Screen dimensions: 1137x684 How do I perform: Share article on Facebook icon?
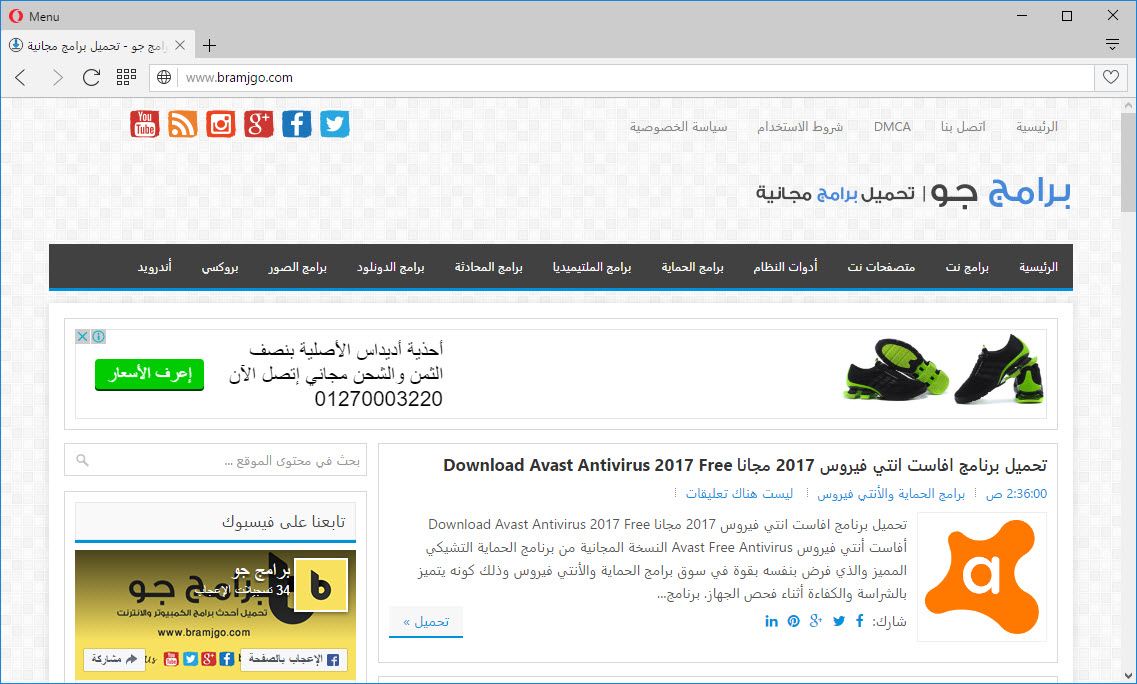point(859,621)
